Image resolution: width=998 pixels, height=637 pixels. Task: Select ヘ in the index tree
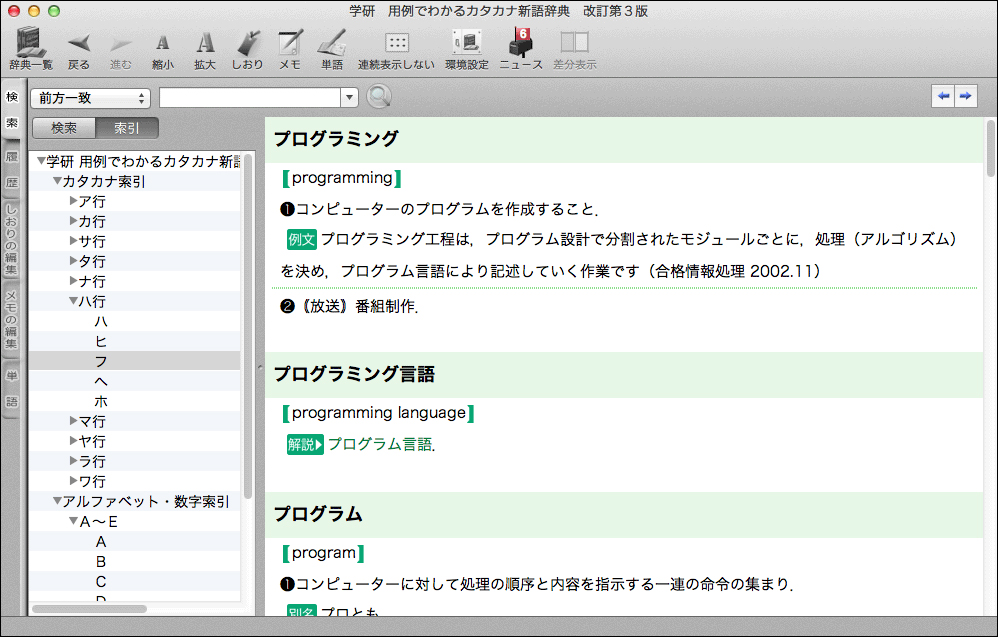(101, 381)
